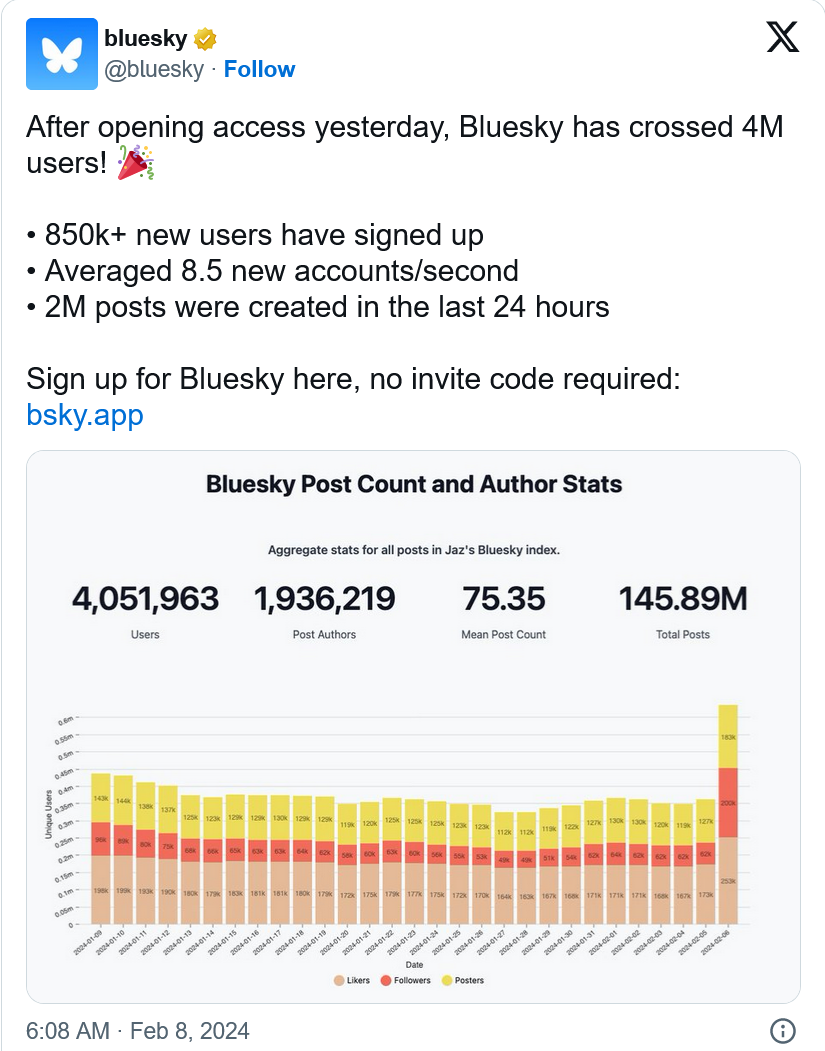Screen dimensions: 825x1051
Task: Click the bluesky display name
Action: [146, 39]
